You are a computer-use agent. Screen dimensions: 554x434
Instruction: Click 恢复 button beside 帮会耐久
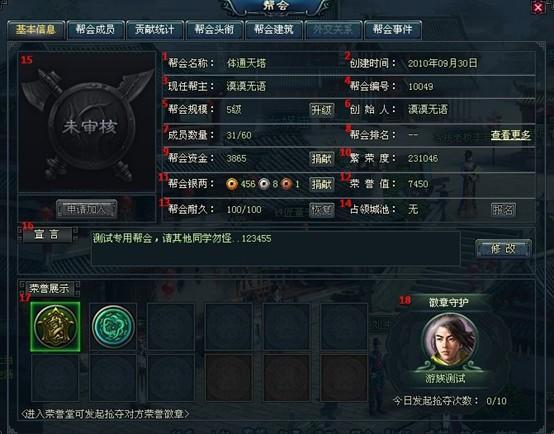322,210
